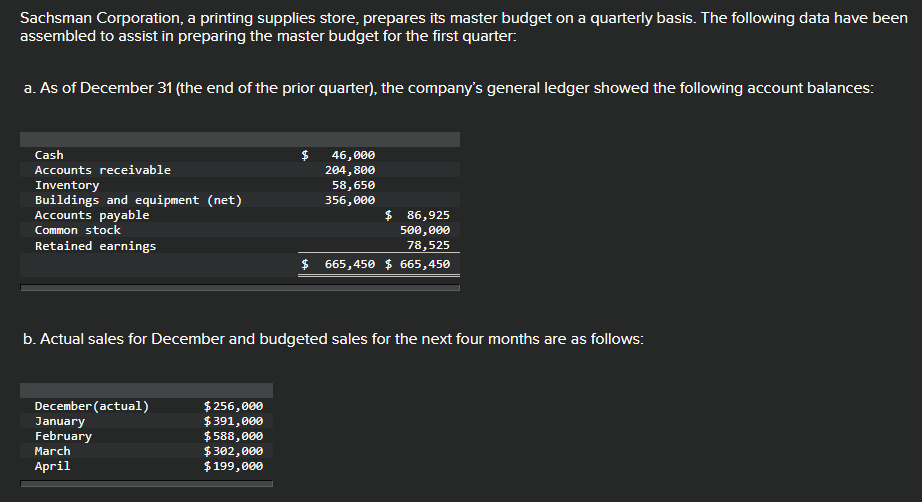The height and width of the screenshot is (502, 922).
Task: Select December(actual) sales row label
Action: click(x=92, y=406)
